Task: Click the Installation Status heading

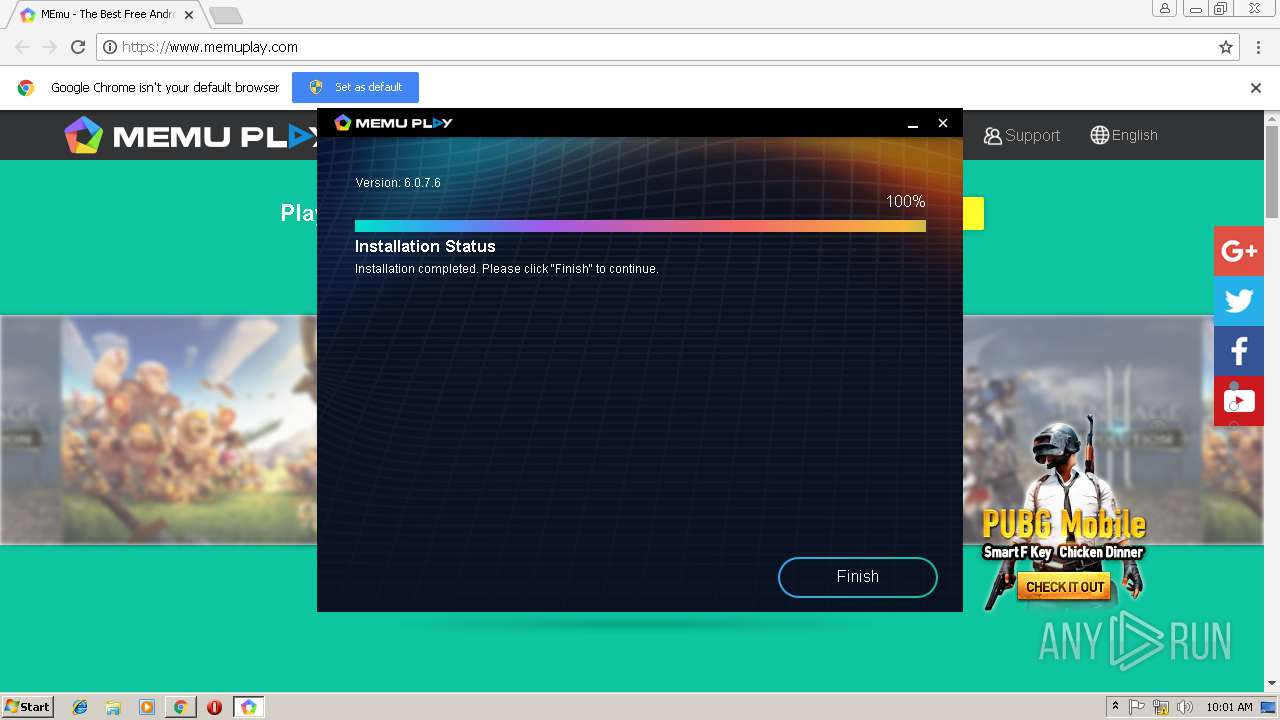Action: point(425,246)
